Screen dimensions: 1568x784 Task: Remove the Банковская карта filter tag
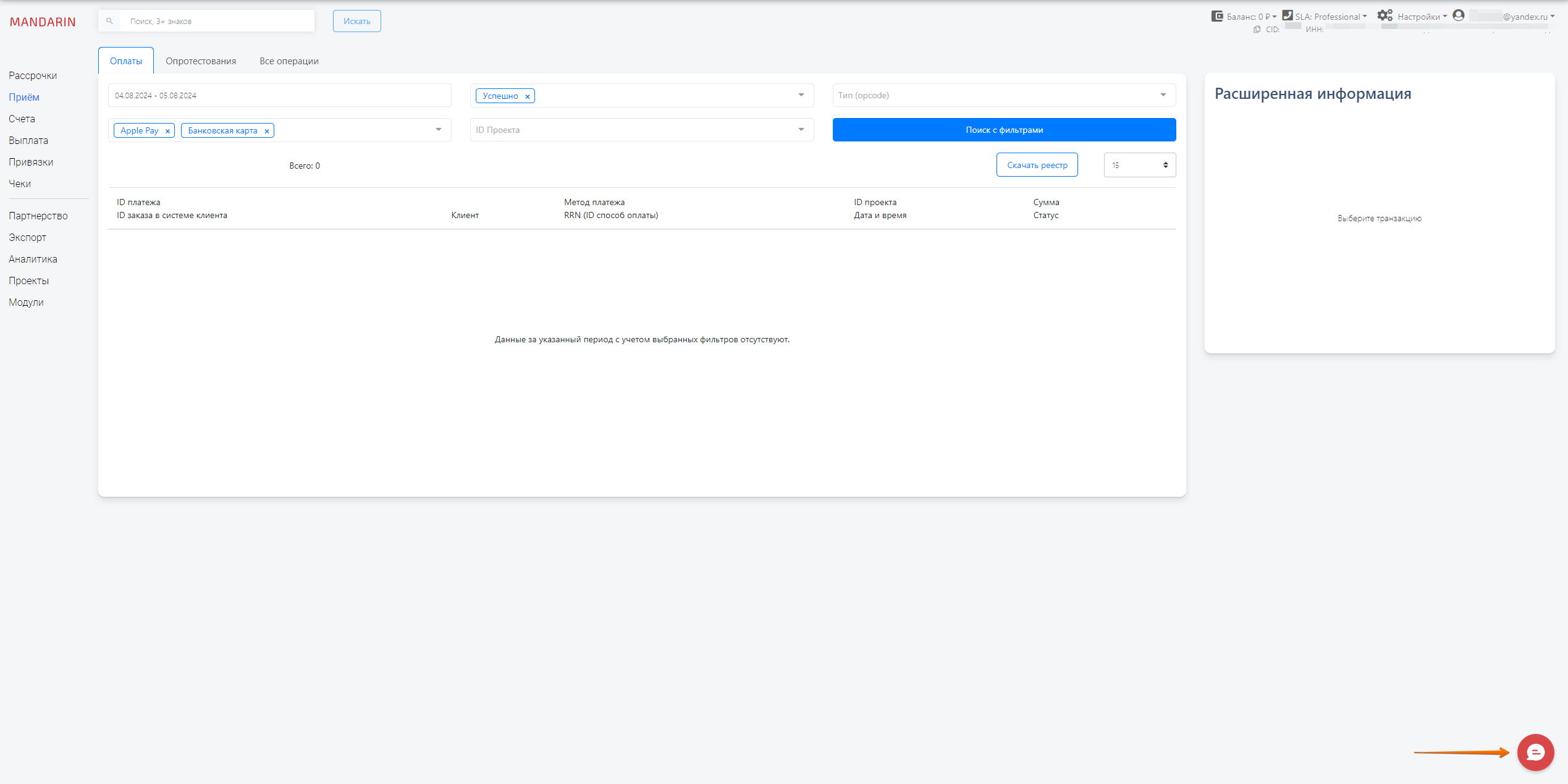pos(267,131)
